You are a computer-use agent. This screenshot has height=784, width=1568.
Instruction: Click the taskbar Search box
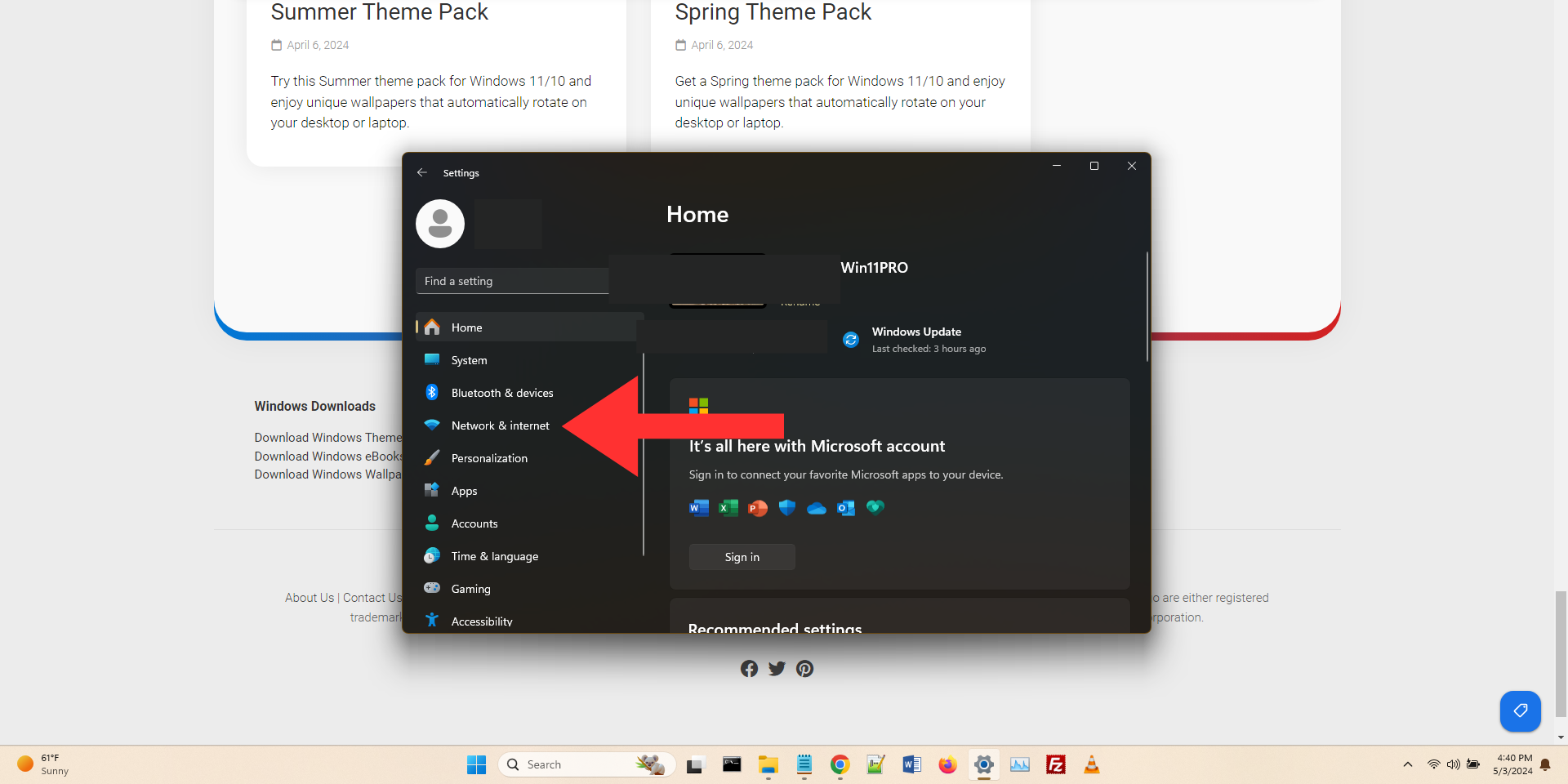coord(586,764)
